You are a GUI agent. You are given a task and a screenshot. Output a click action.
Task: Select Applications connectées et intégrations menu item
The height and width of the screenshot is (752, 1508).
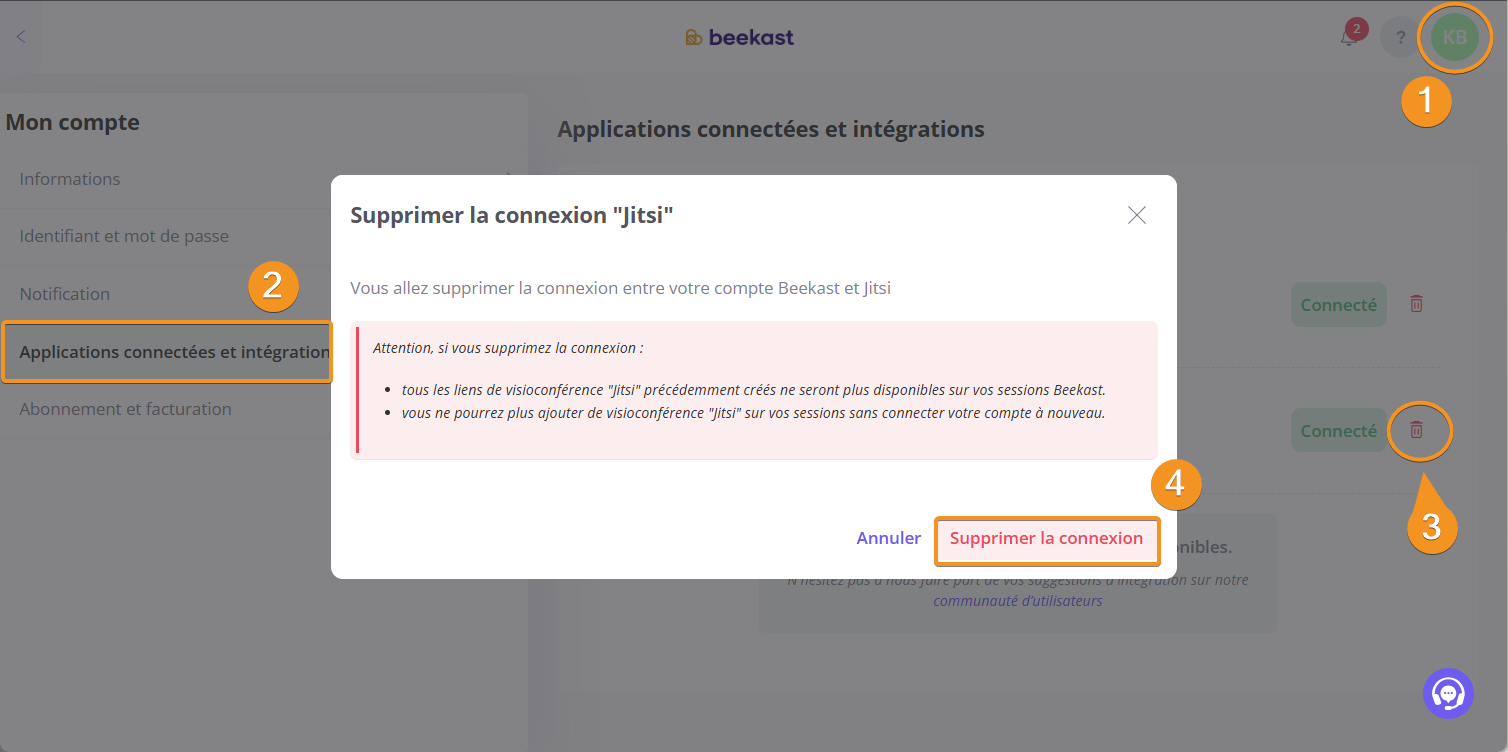coord(167,352)
